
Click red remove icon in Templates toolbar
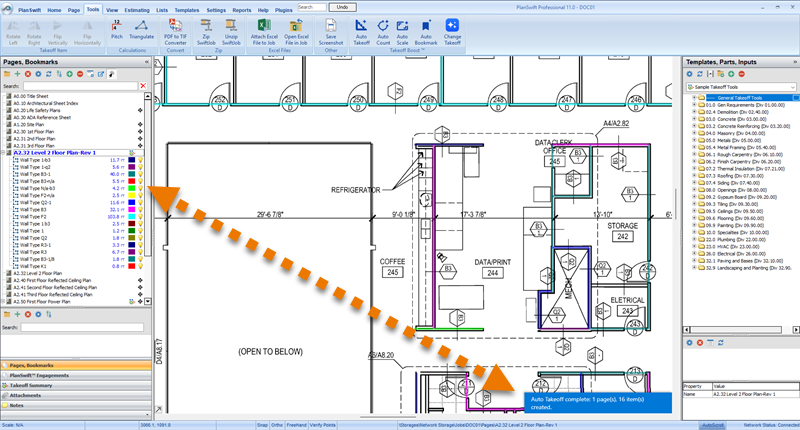(741, 74)
